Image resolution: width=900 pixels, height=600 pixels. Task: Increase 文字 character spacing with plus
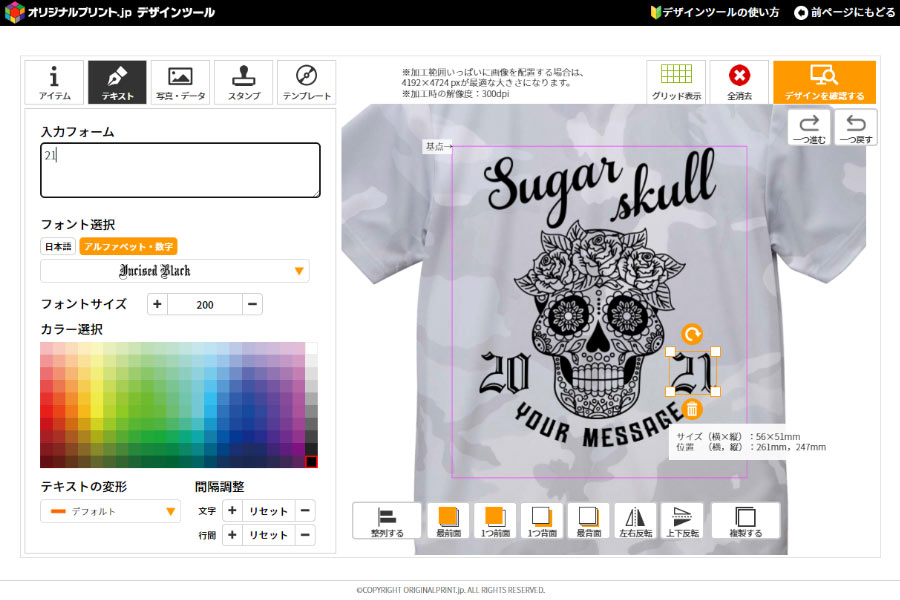click(232, 510)
